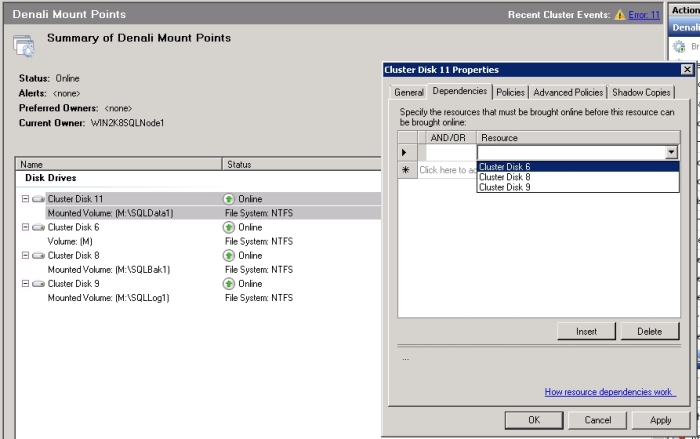The height and width of the screenshot is (439, 700).
Task: Open the Error: 11 cluster events link
Action: coord(644,15)
